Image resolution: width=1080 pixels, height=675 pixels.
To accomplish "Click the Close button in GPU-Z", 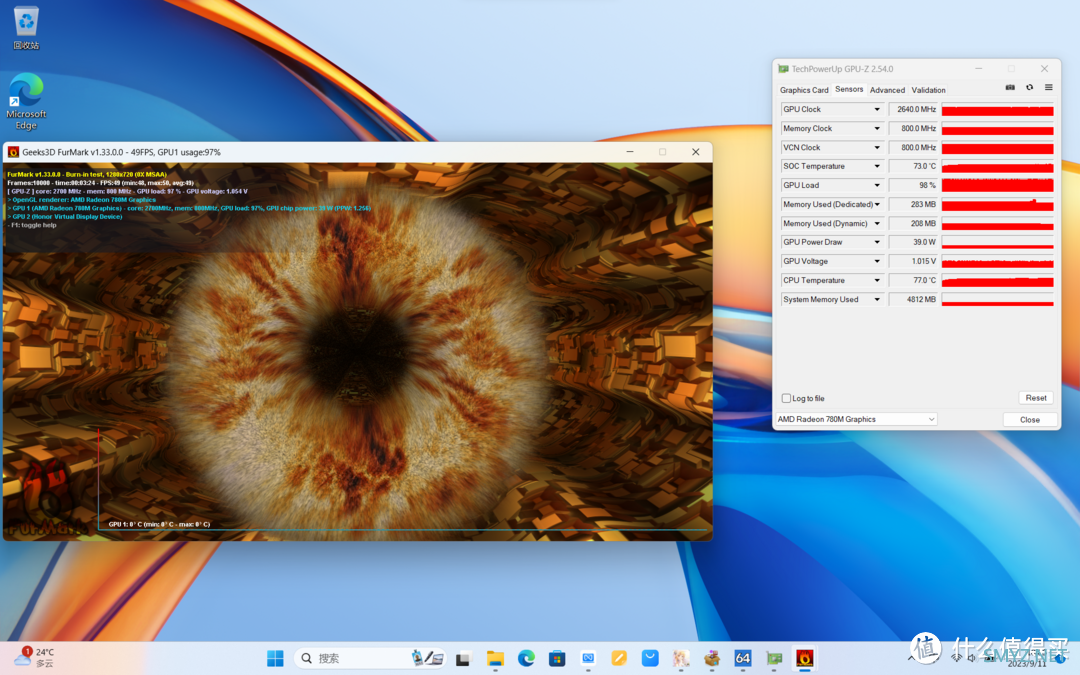I will (1030, 419).
